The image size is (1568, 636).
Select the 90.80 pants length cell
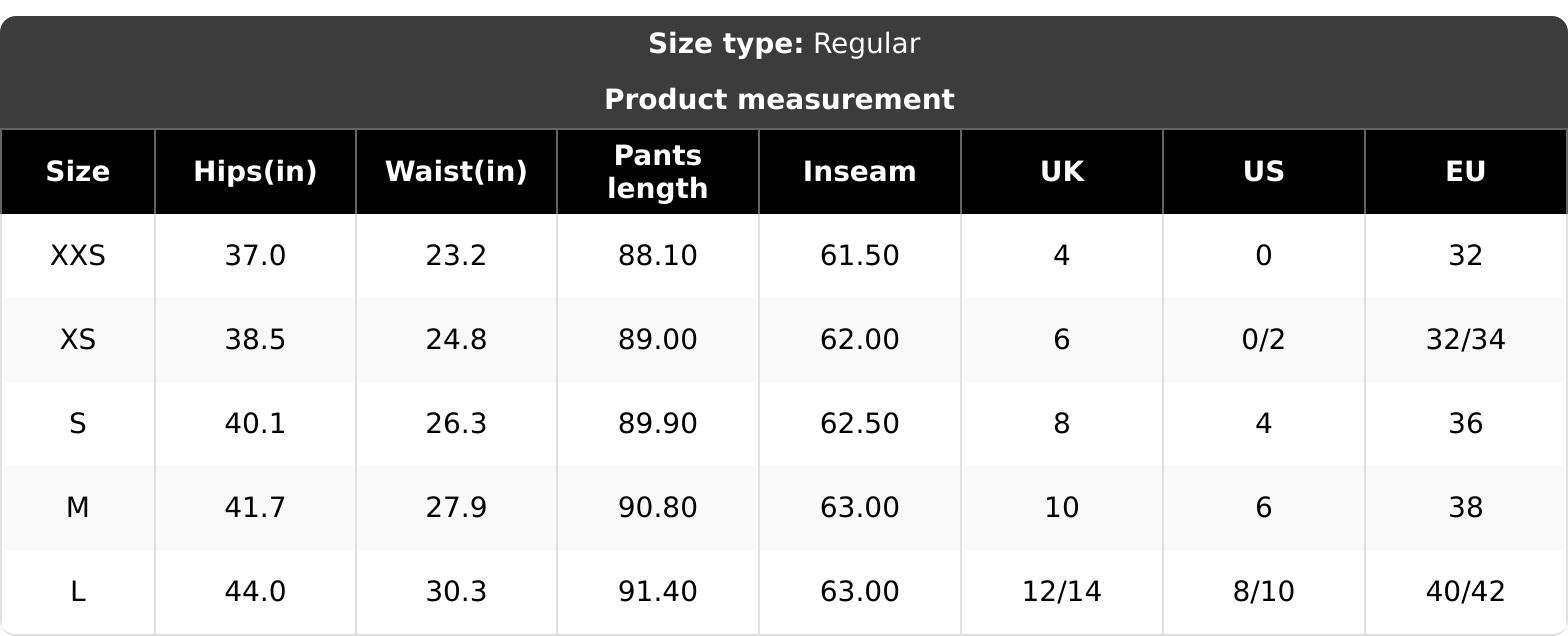click(658, 508)
